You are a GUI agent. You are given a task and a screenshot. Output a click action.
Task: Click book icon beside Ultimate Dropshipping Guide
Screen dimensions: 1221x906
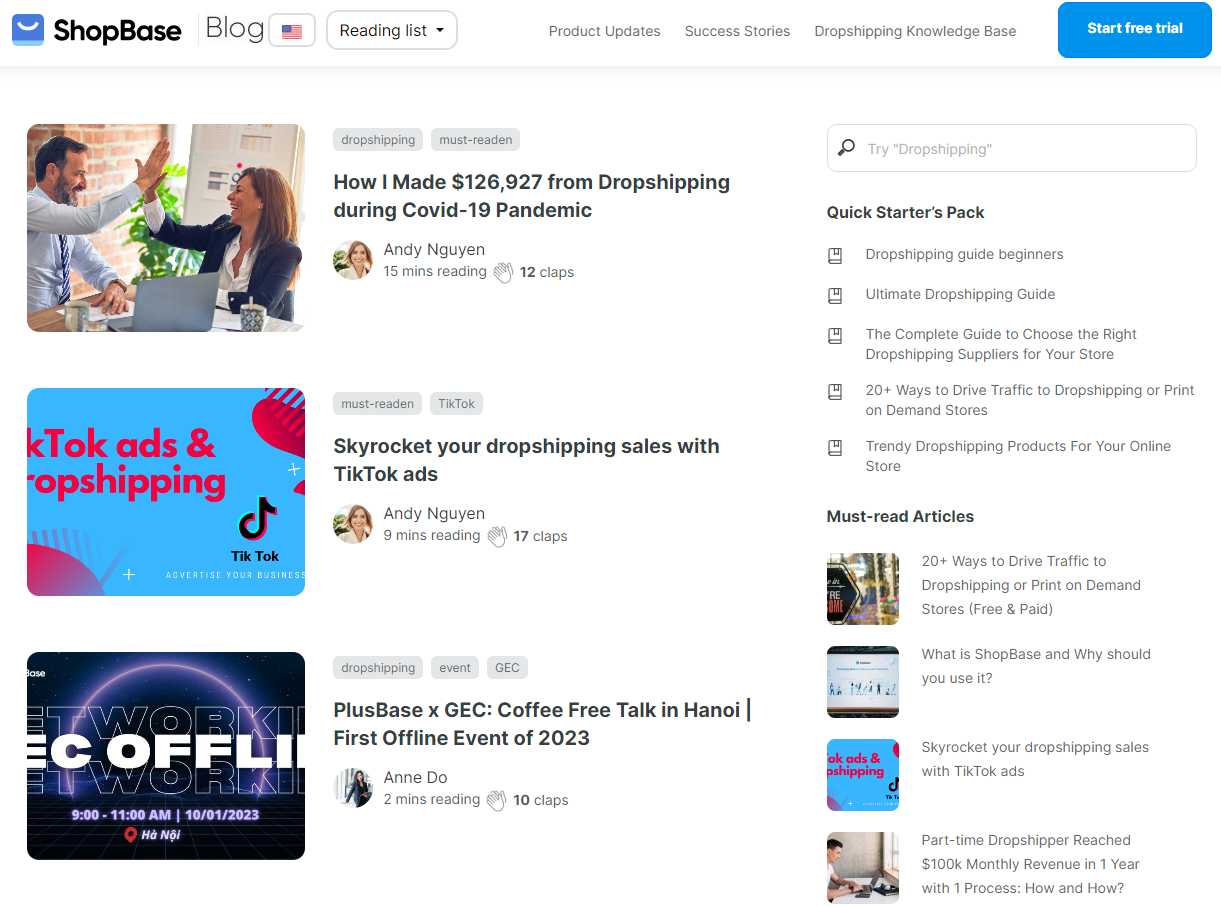835,295
